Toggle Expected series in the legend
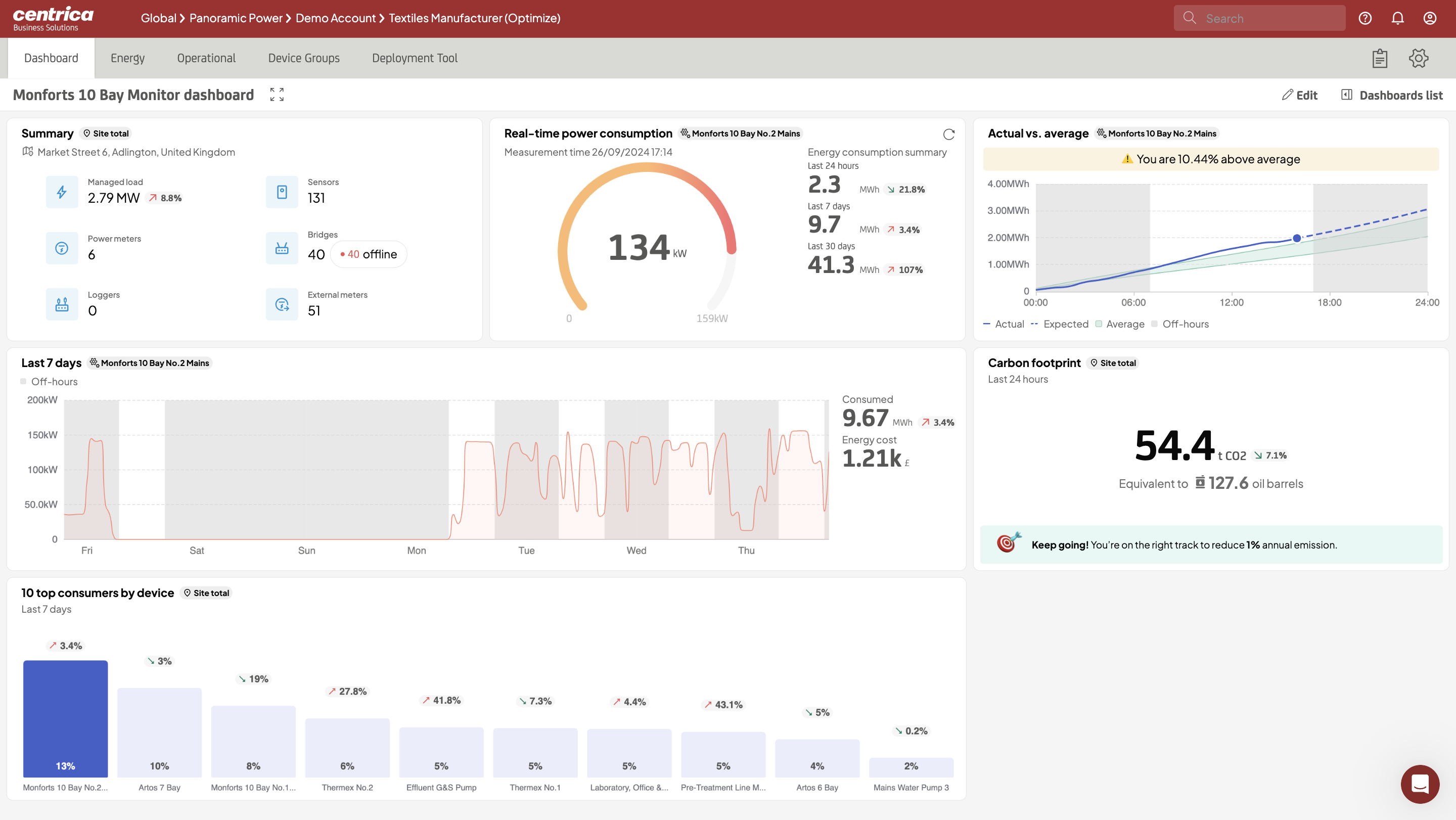The width and height of the screenshot is (1456, 820). coord(1060,324)
